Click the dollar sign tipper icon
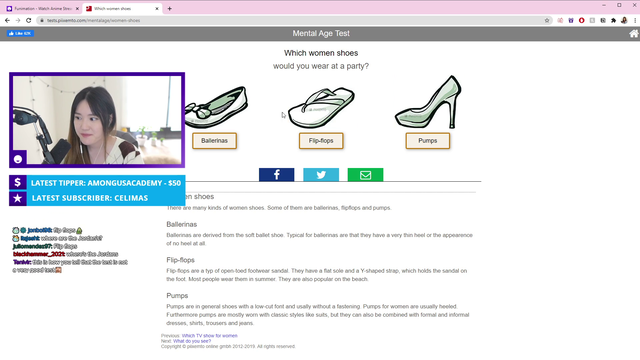 (x=18, y=182)
